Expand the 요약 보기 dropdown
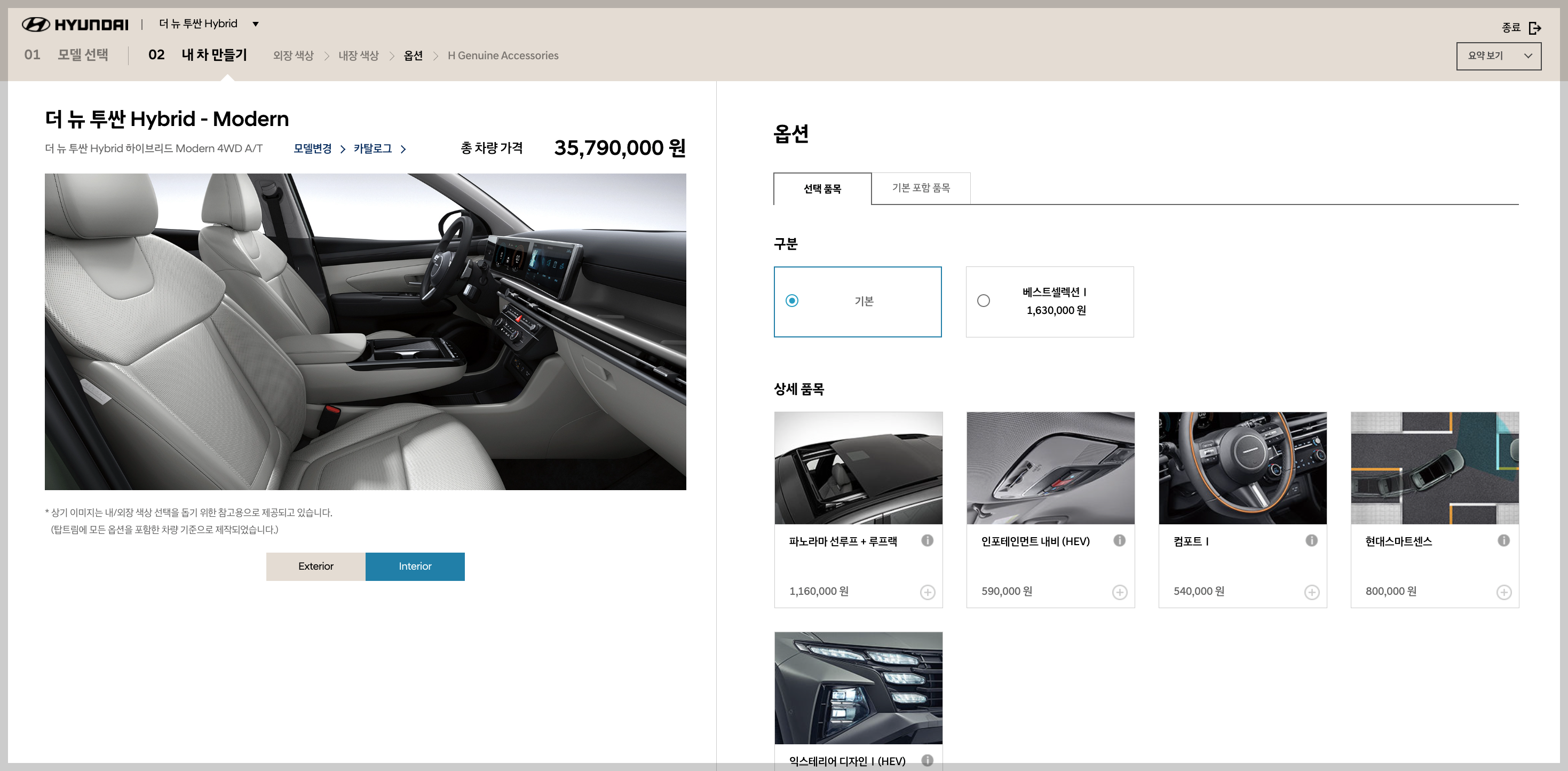 (1499, 56)
